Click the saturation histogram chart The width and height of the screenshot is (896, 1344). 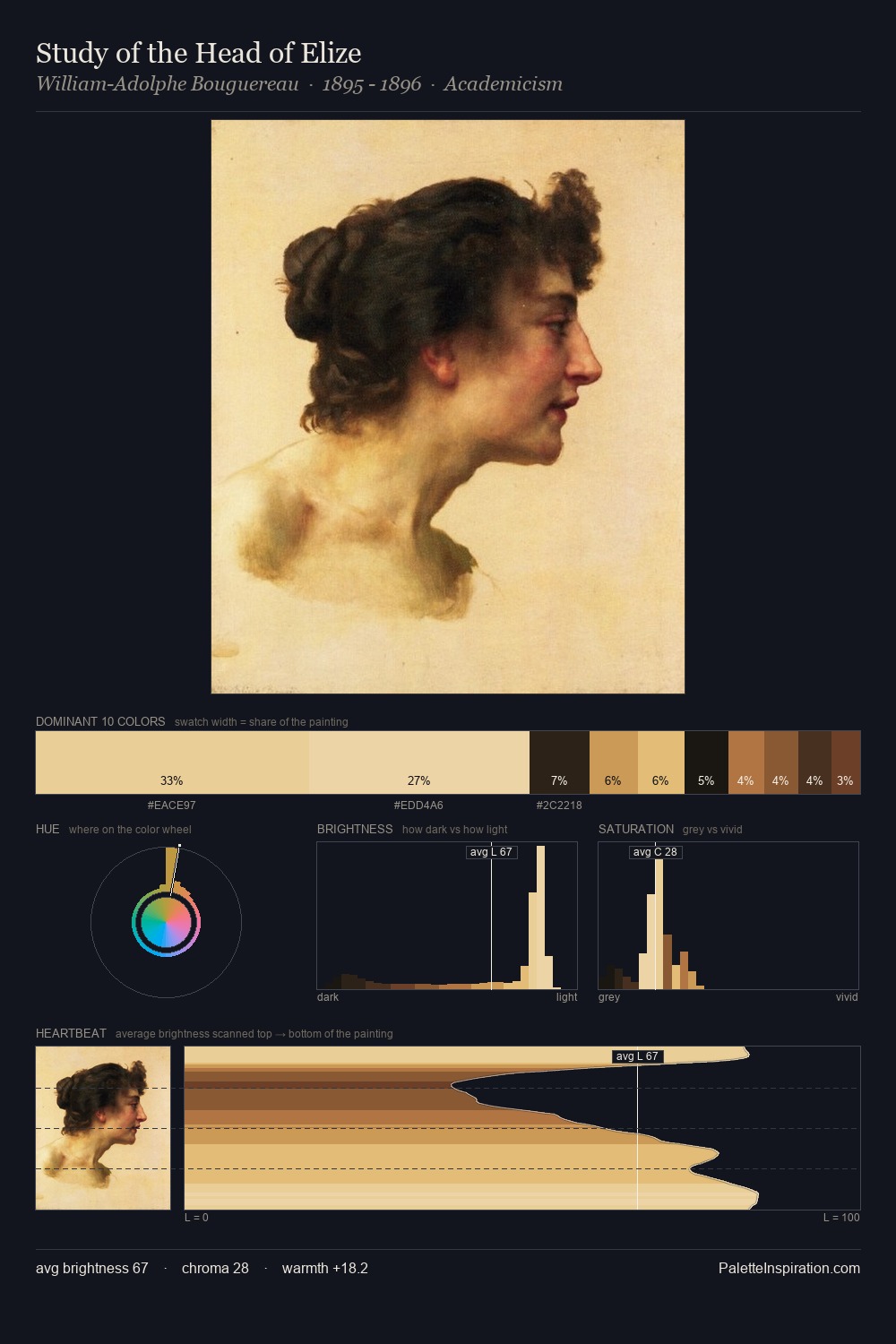point(728,916)
